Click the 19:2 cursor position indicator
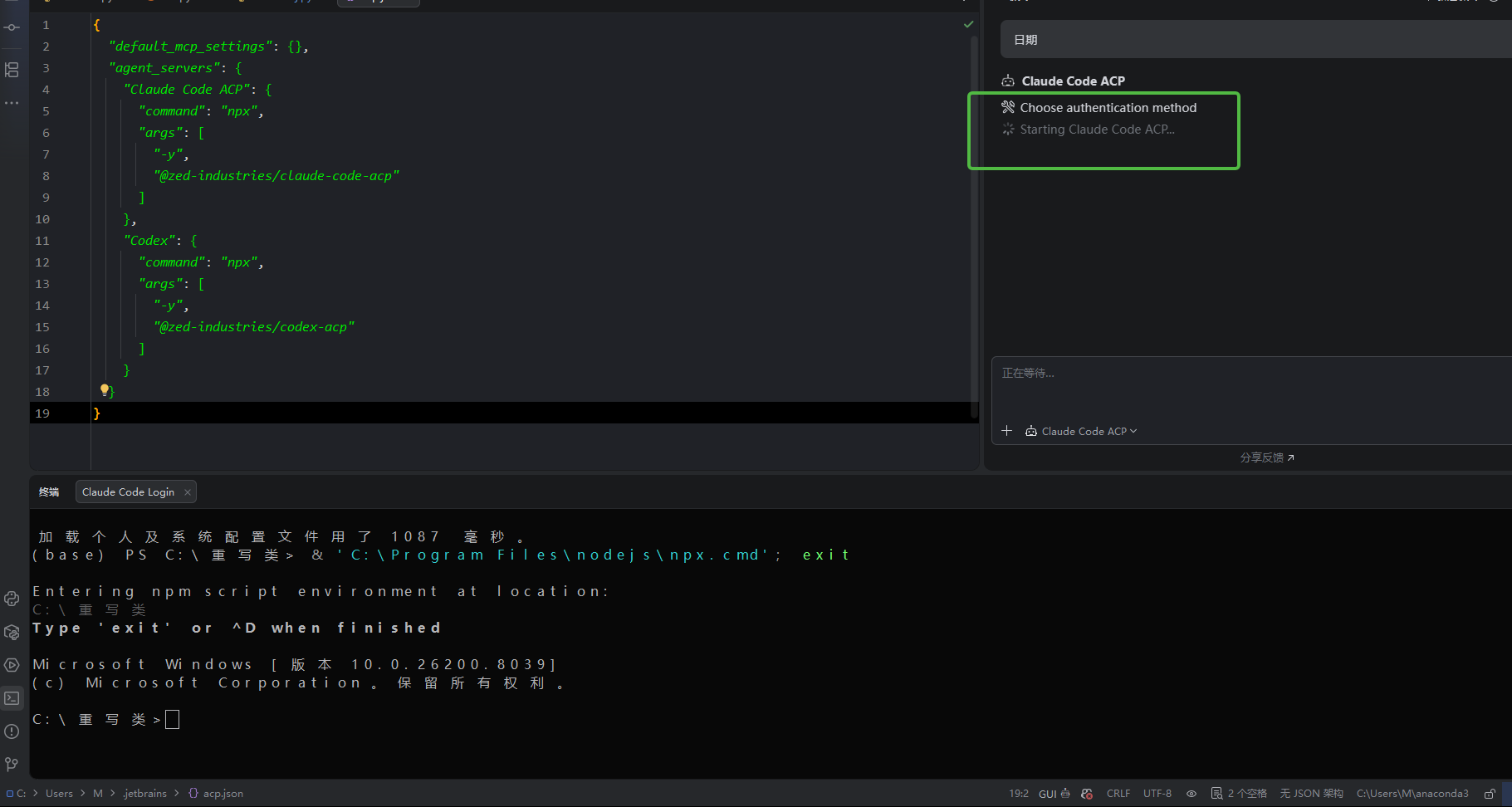 coord(1019,794)
